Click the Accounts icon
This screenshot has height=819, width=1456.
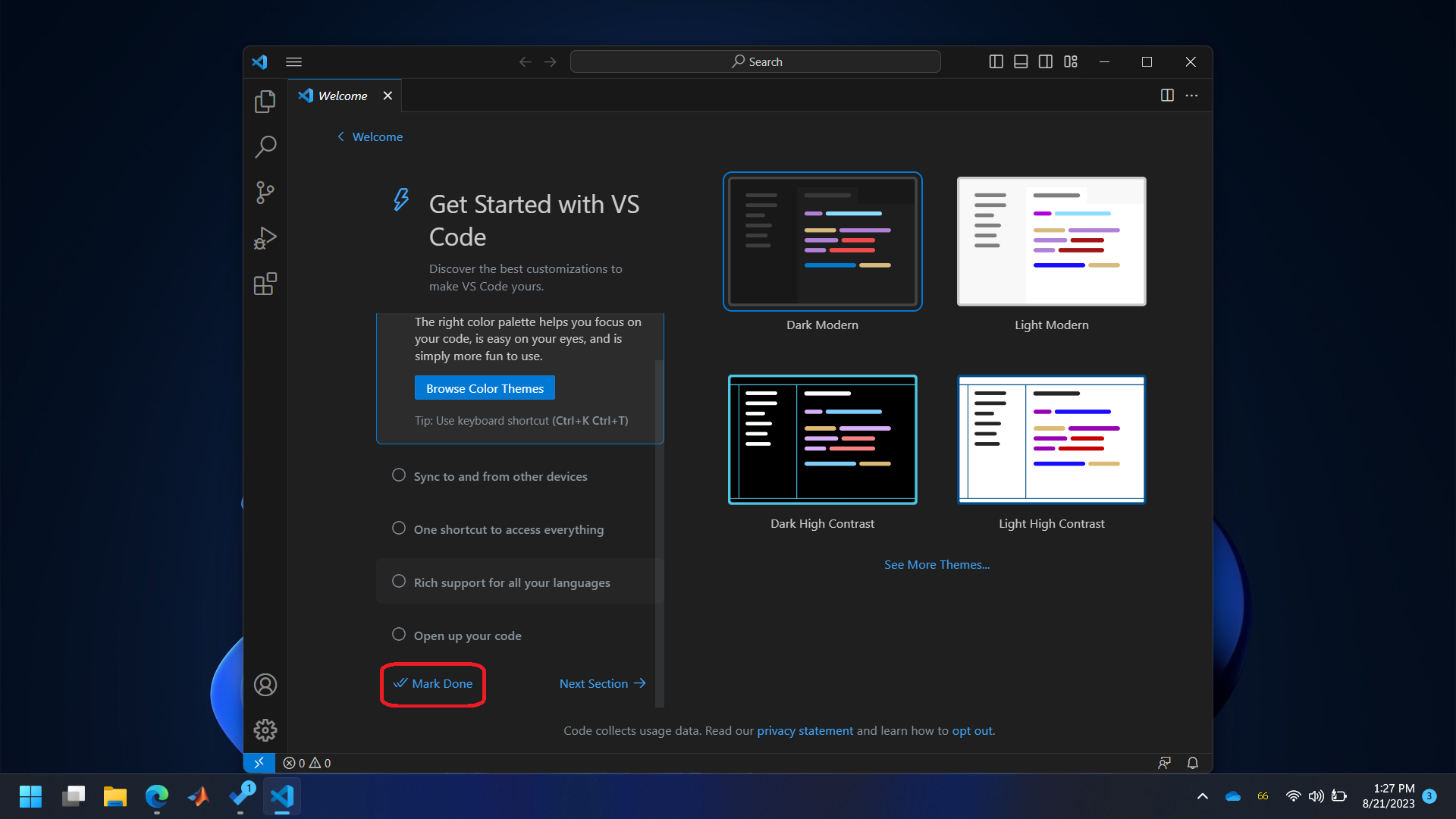click(265, 685)
